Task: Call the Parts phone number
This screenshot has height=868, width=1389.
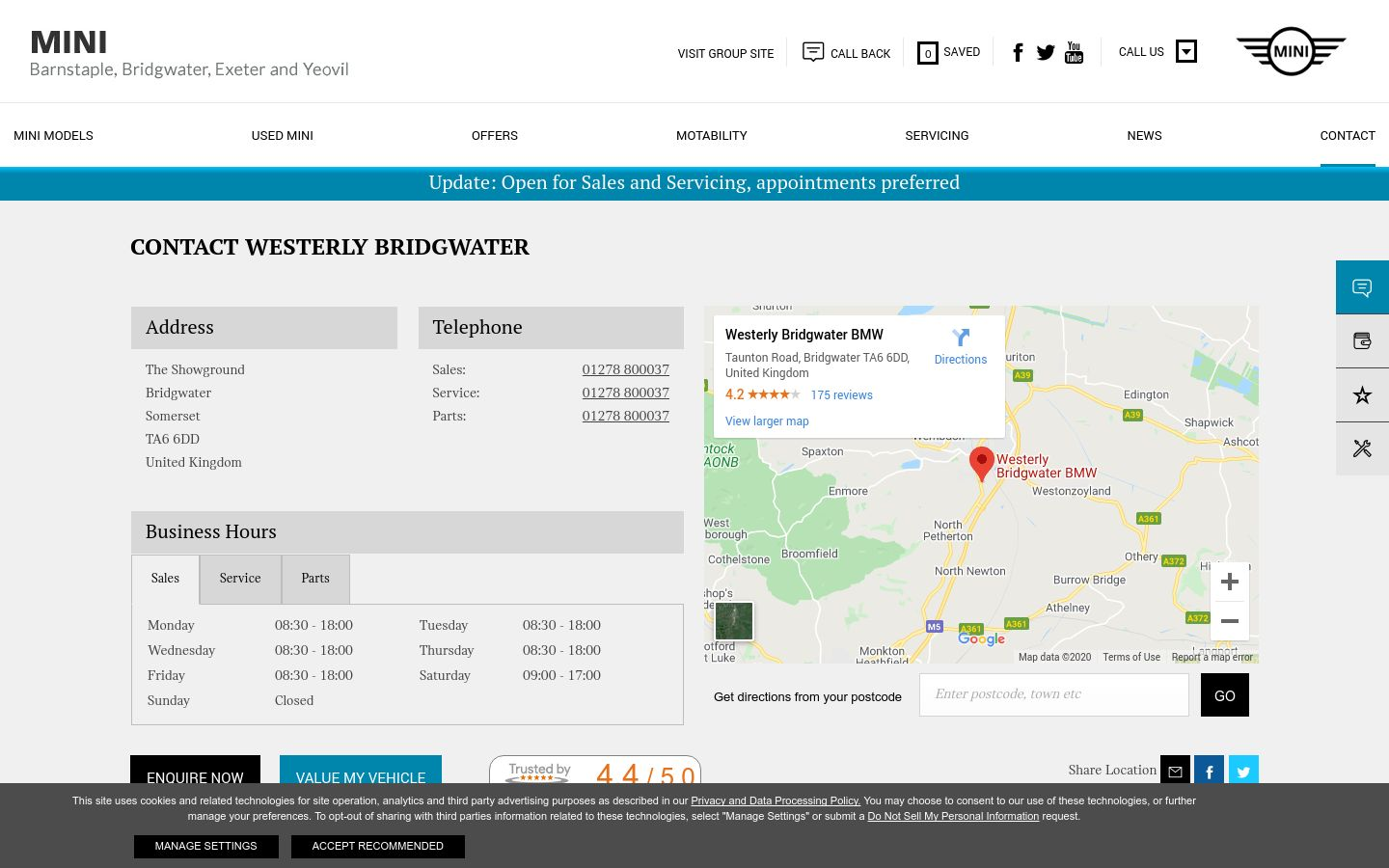Action: [x=625, y=416]
